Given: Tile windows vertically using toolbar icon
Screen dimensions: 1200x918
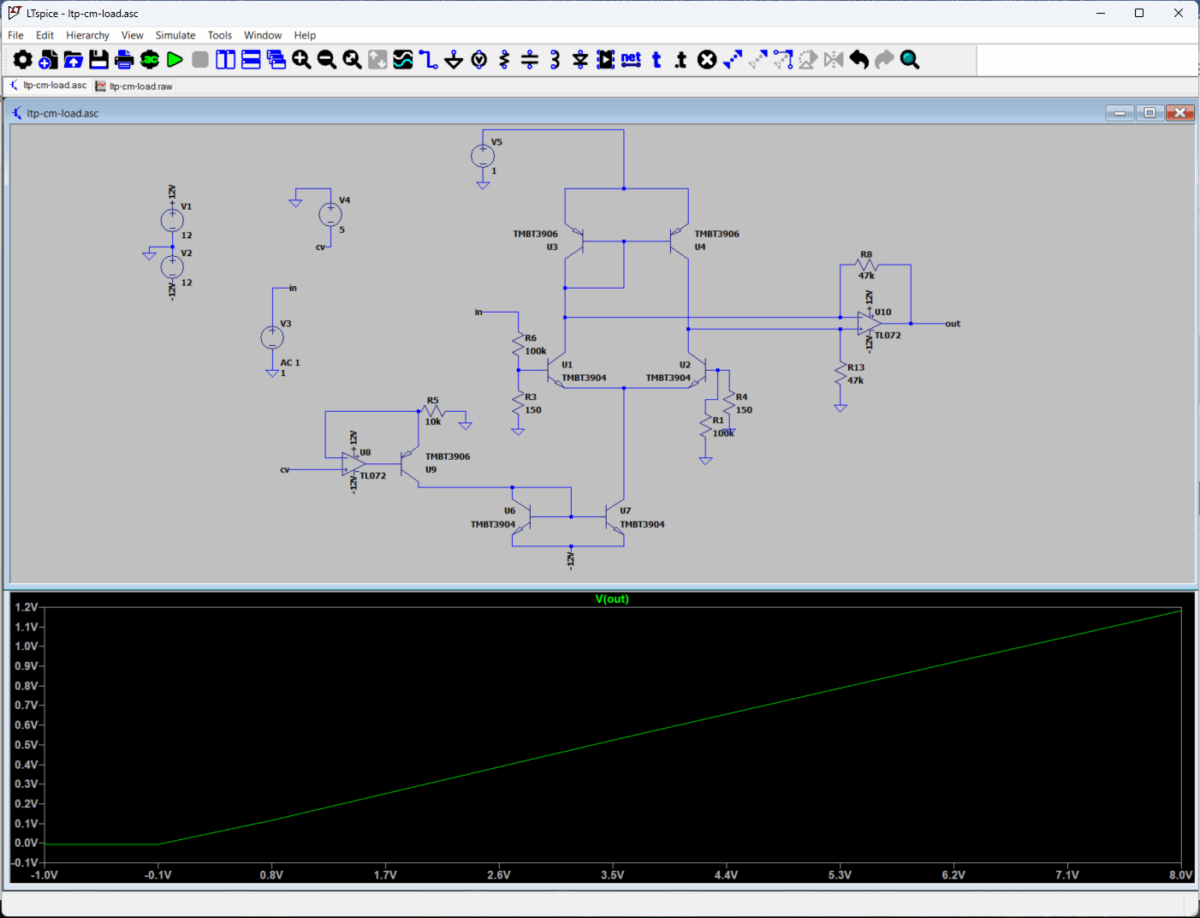Looking at the screenshot, I should pyautogui.click(x=225, y=60).
